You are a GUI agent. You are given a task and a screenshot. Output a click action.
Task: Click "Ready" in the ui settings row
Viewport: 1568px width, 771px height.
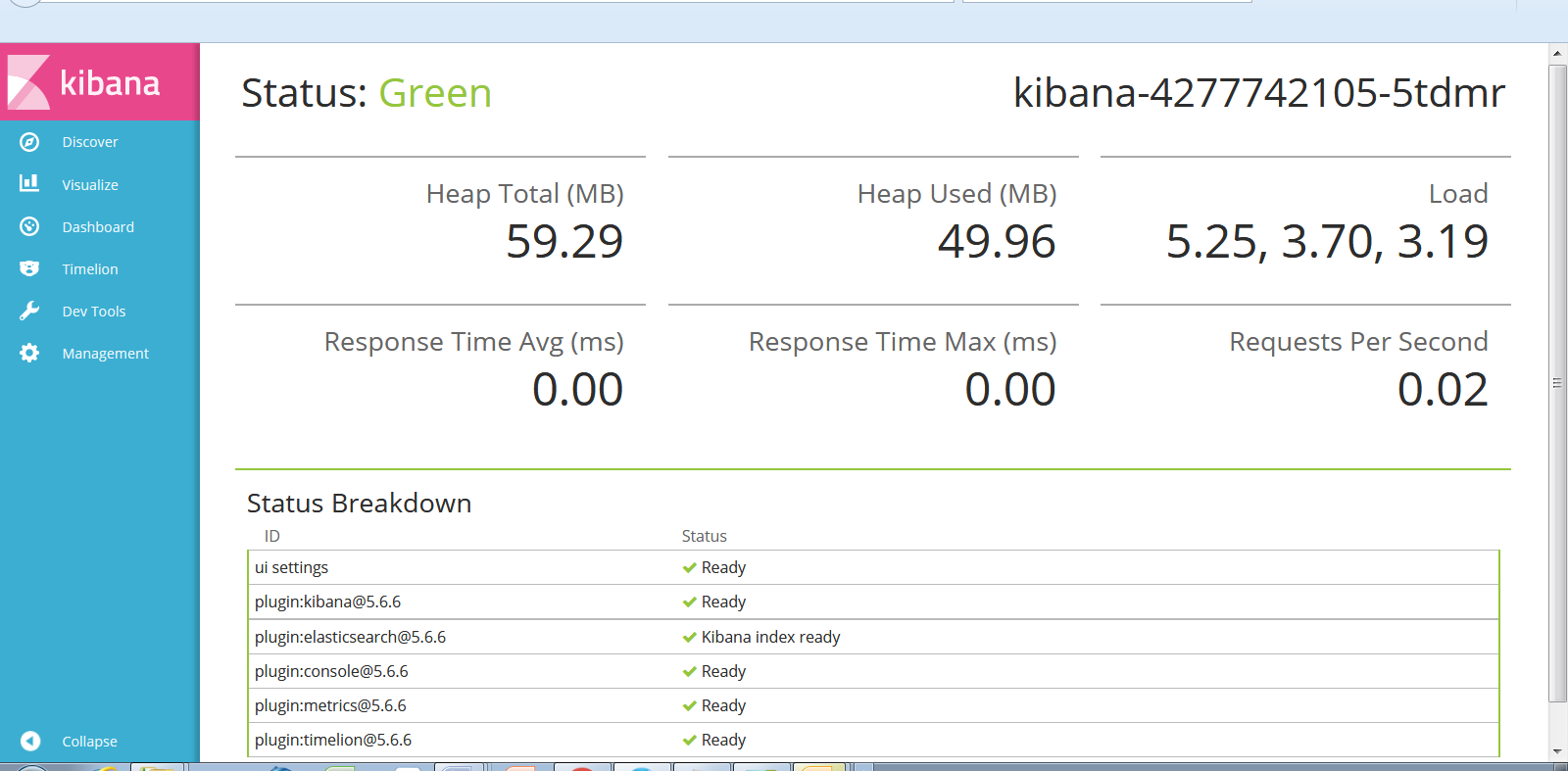[723, 568]
